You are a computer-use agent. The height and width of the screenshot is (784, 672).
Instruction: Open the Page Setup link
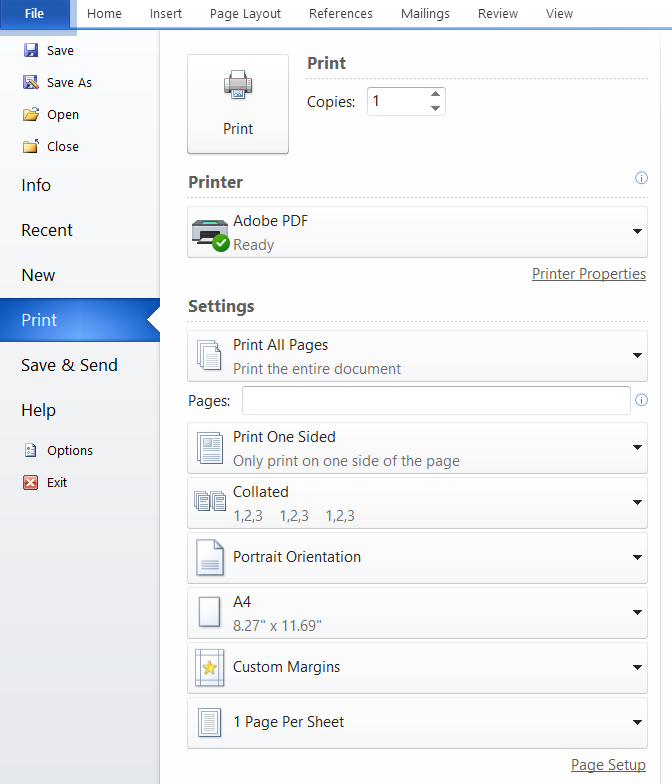coord(608,765)
